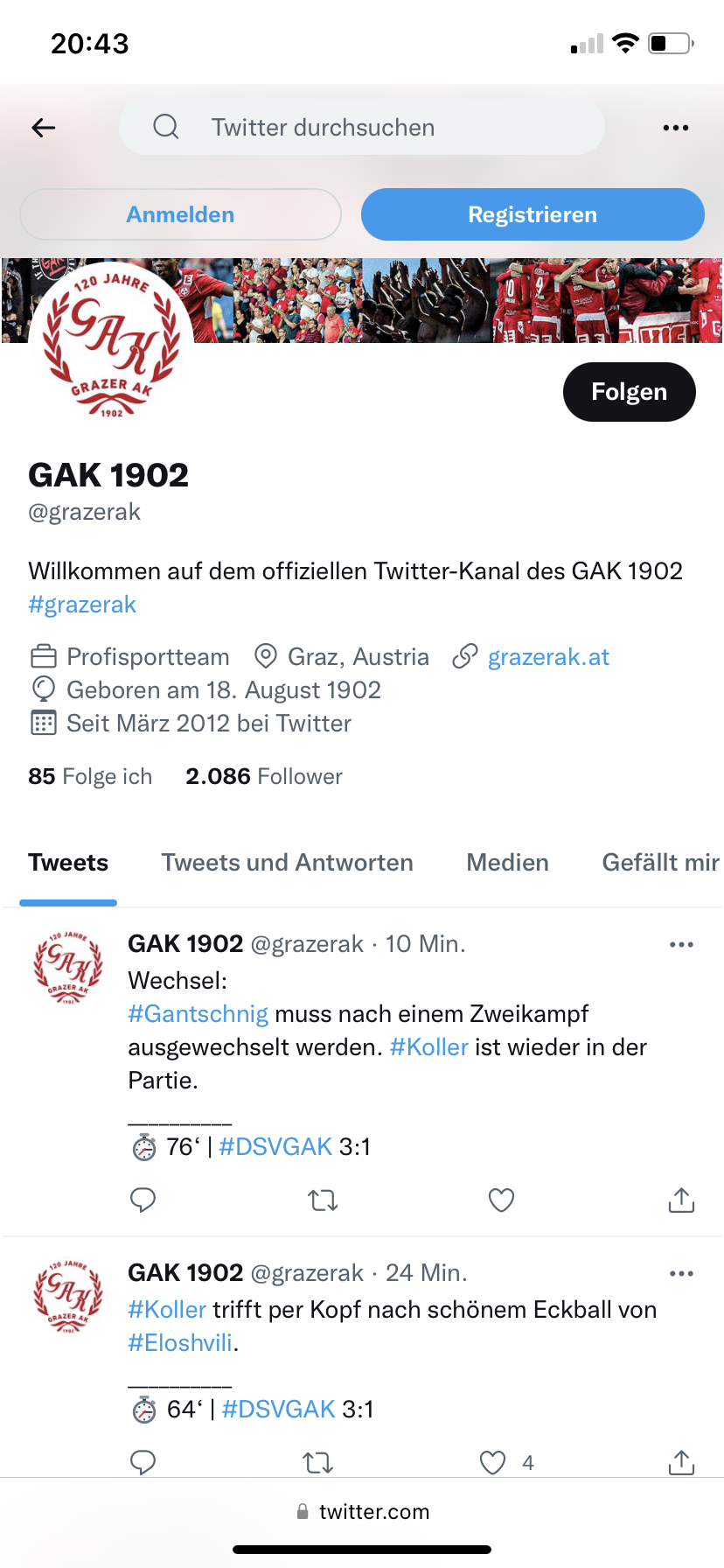The image size is (724, 1568).
Task: Retweet the 76' substitution tweet
Action: pos(323,1200)
